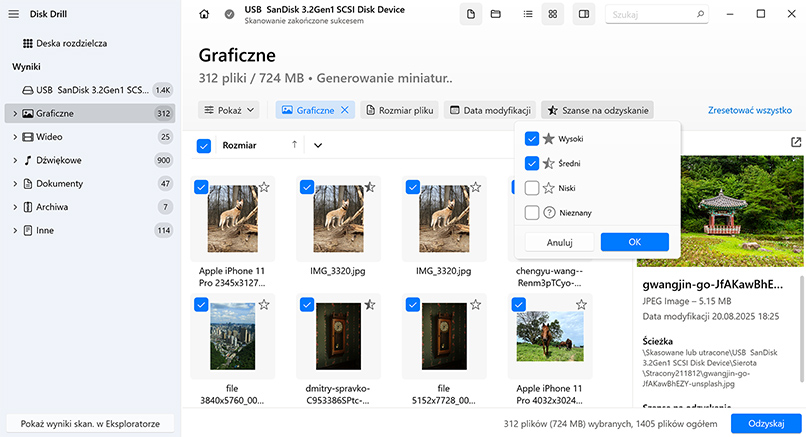Select file 3840x5760 city thumbnail

[x=232, y=336]
